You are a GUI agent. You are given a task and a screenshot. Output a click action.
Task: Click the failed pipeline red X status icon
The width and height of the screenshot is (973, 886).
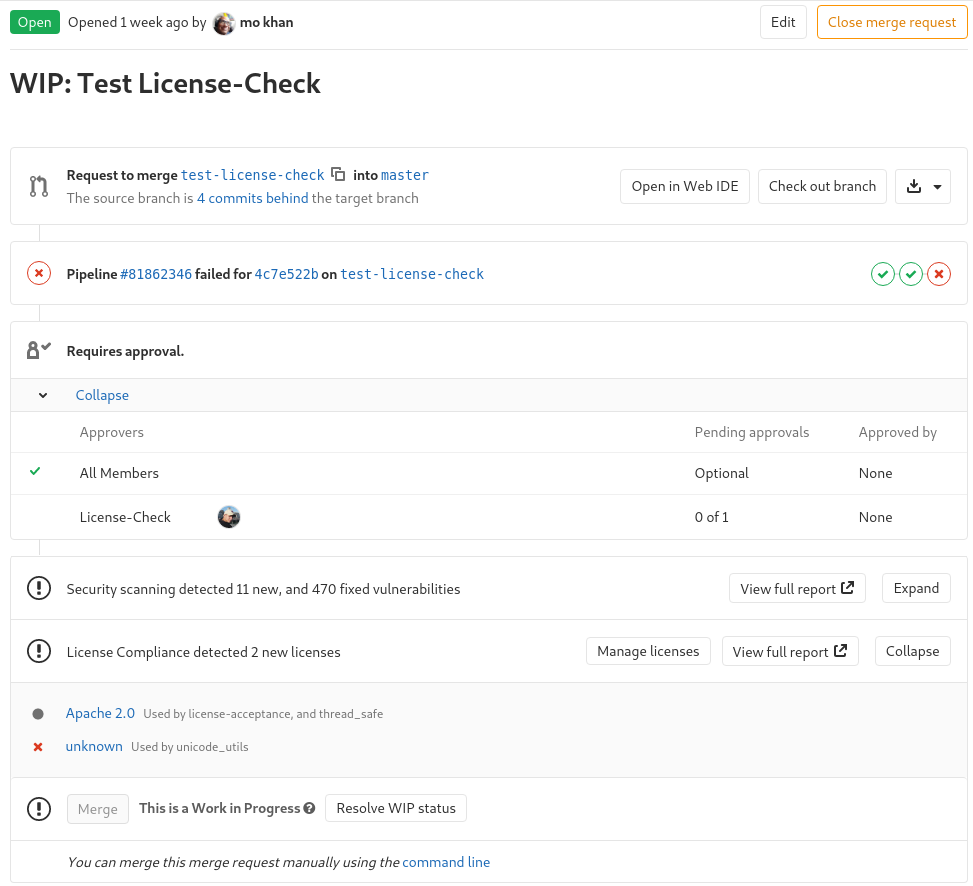coord(38,272)
